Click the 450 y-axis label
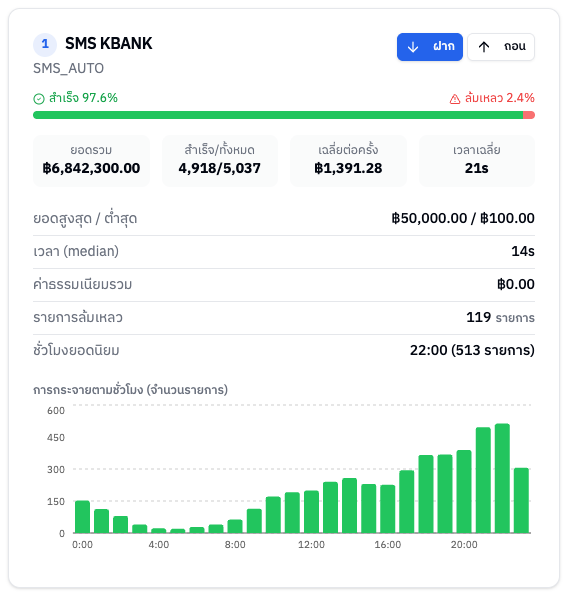568x596 pixels. point(56,437)
